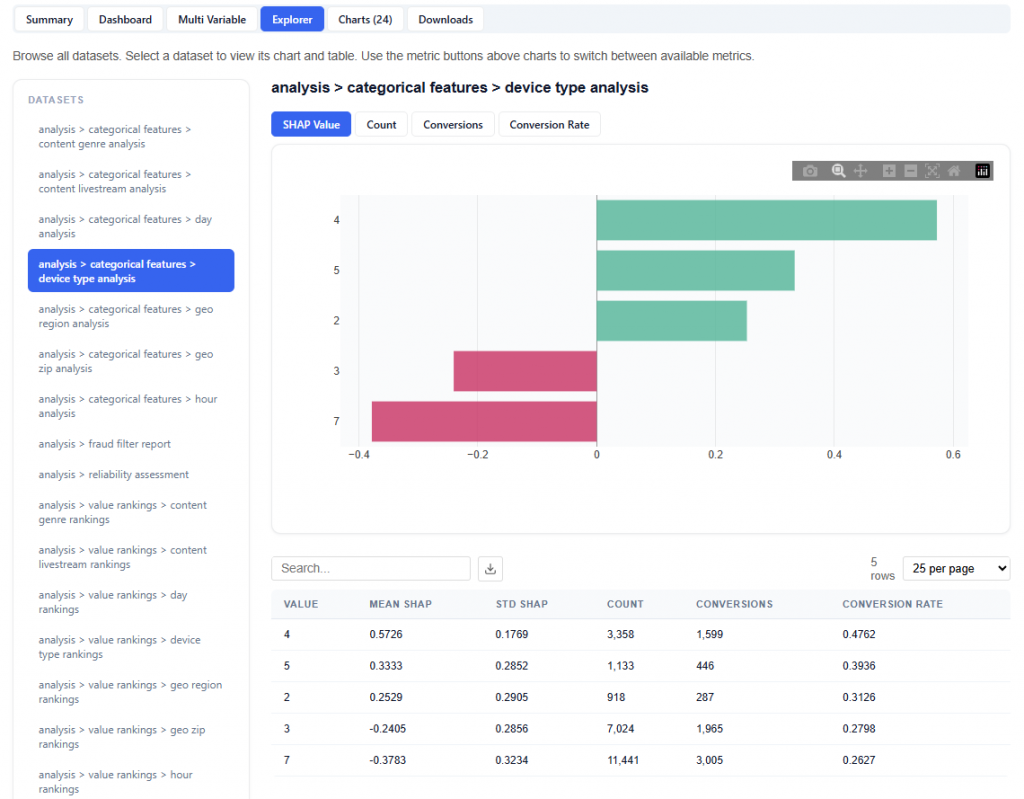The image size is (1024, 799).
Task: Open the Dashboard tab
Action: pos(125,19)
